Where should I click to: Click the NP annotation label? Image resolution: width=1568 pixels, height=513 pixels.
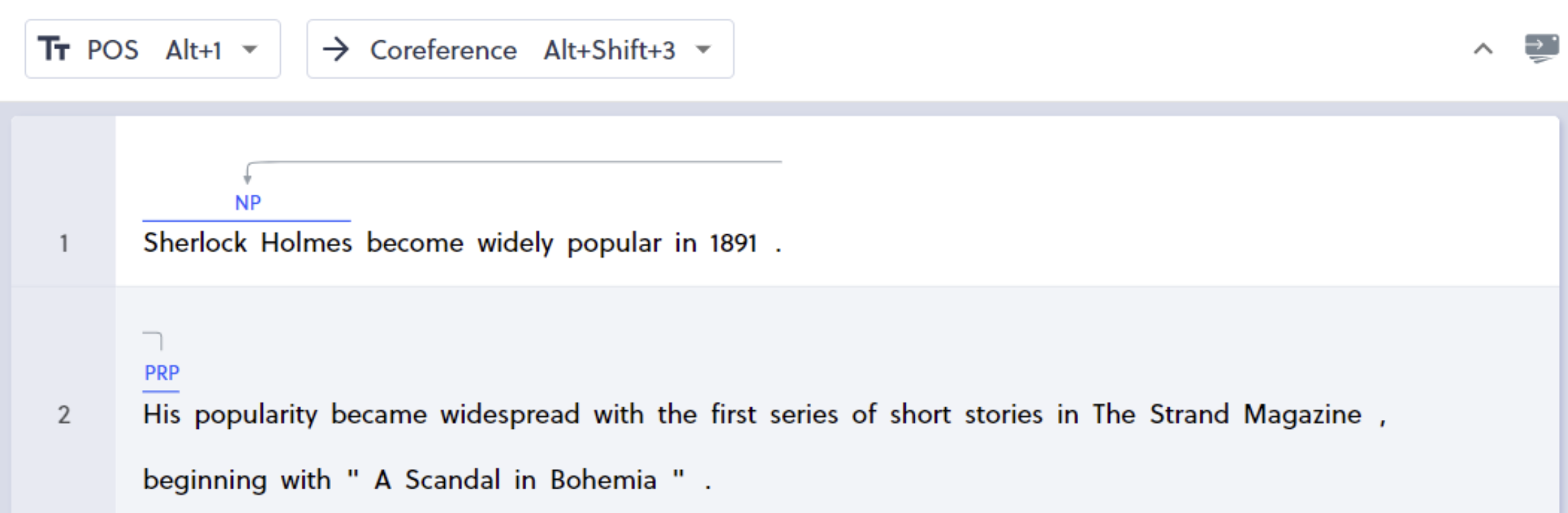click(x=248, y=202)
